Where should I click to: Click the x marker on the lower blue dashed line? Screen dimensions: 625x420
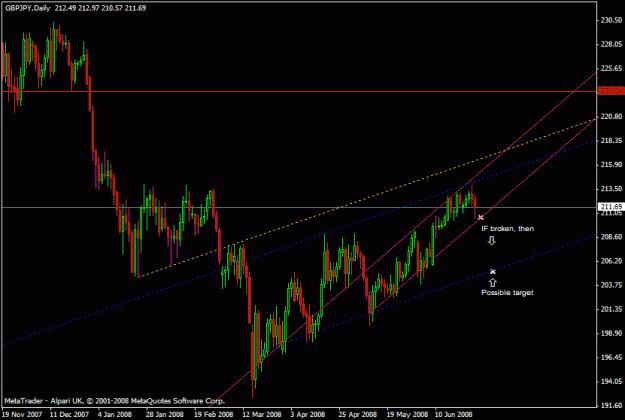click(x=493, y=272)
